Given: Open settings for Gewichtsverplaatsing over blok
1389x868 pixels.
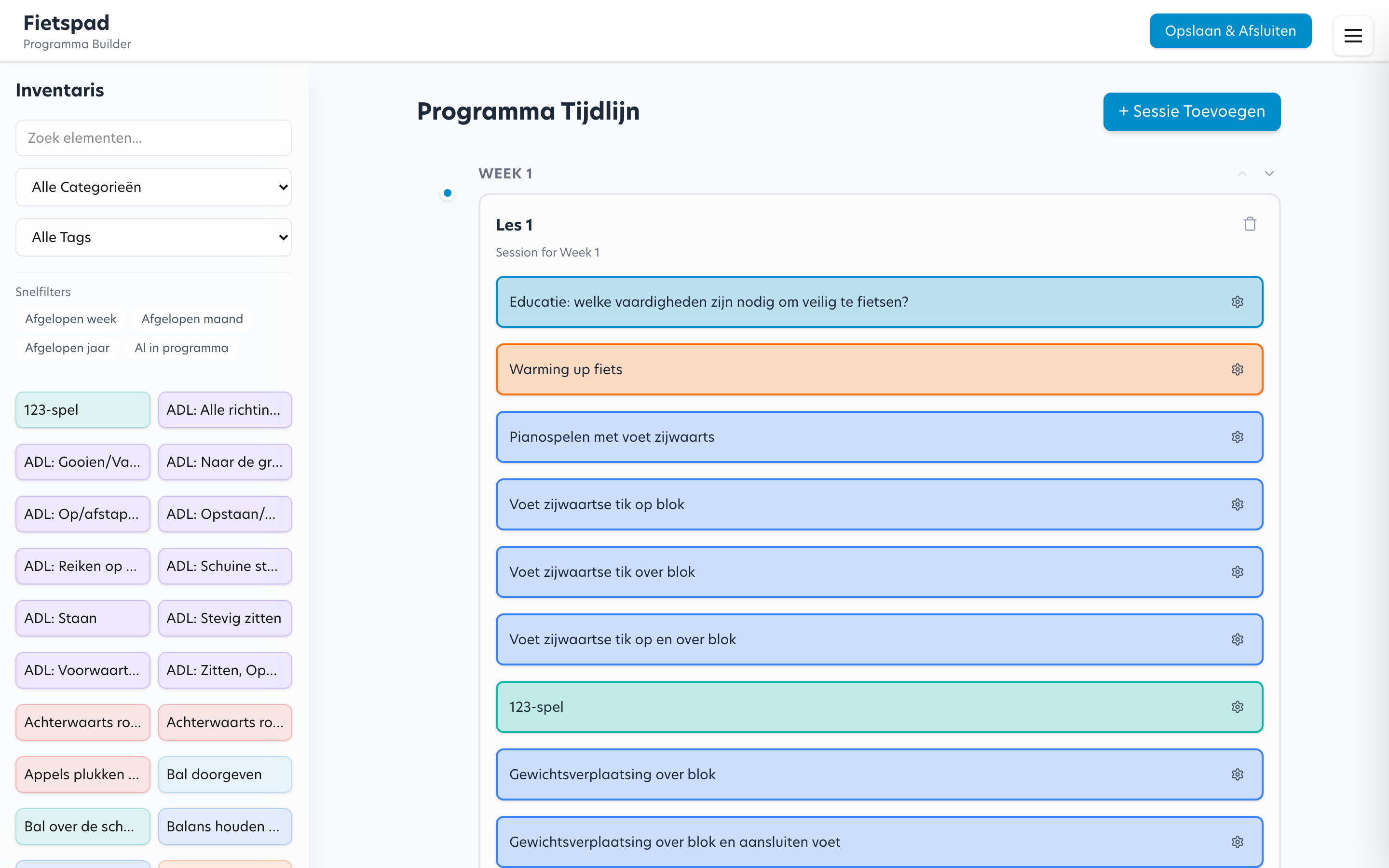Looking at the screenshot, I should (x=1238, y=774).
